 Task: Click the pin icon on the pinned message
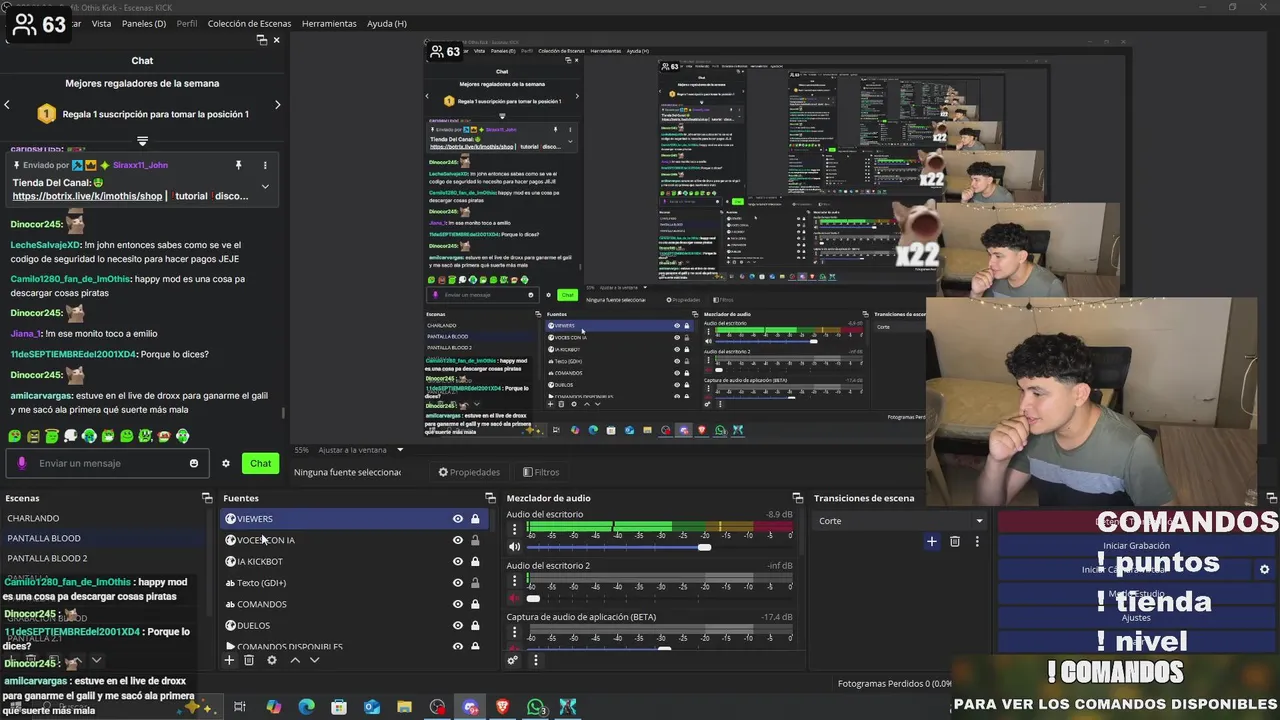[x=238, y=165]
